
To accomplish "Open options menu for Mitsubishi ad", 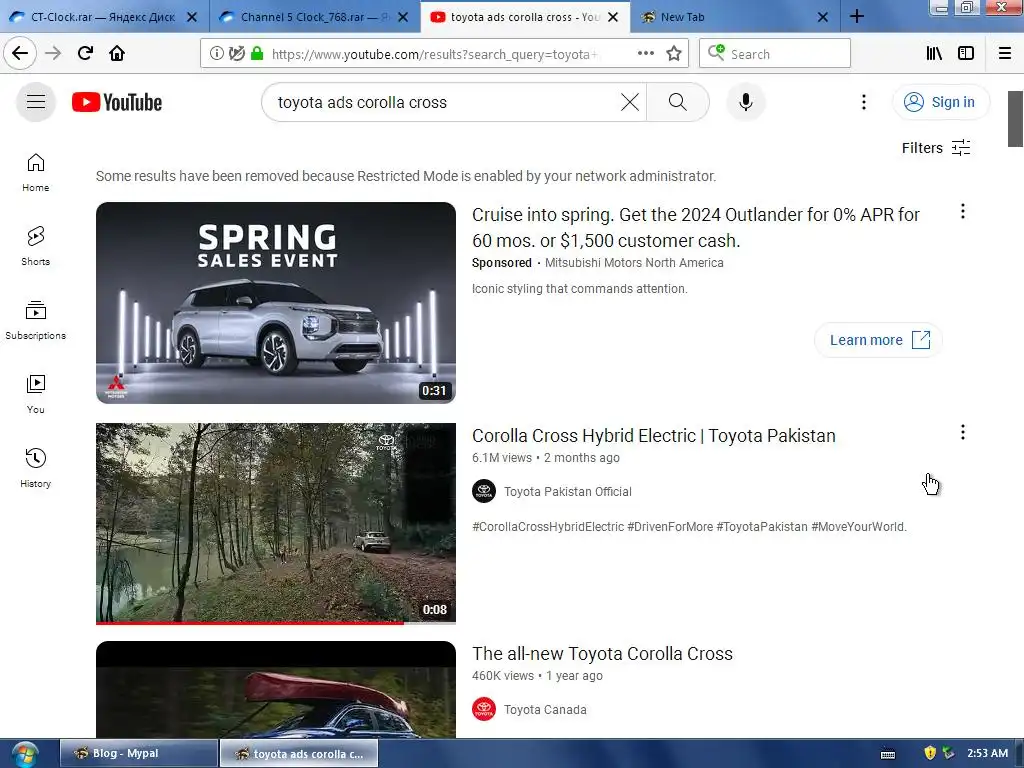I will (x=963, y=211).
